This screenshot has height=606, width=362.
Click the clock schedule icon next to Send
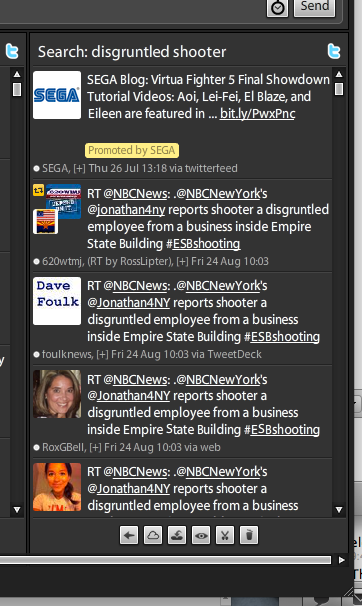(x=277, y=7)
